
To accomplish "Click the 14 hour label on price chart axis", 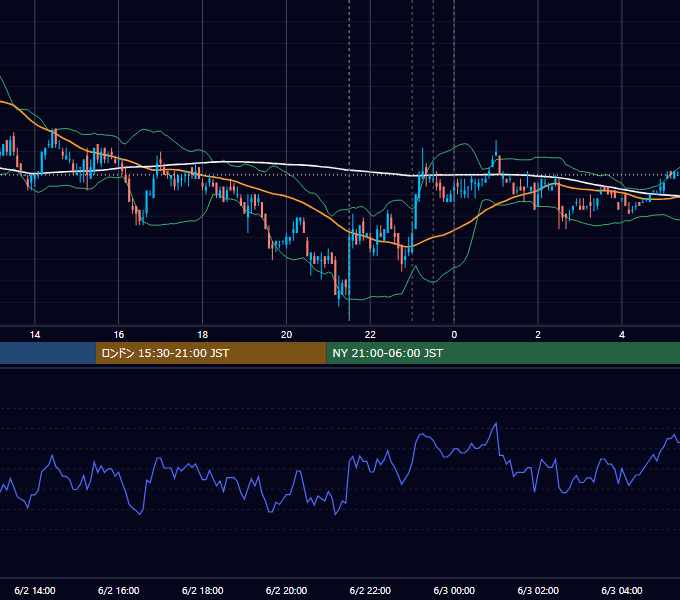I will 35,335.
